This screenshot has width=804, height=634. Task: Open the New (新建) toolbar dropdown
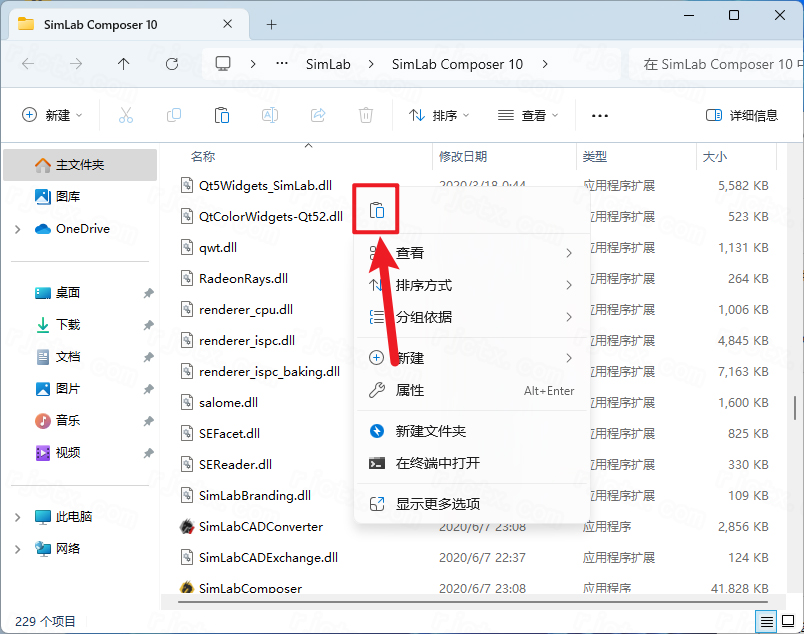pyautogui.click(x=52, y=115)
